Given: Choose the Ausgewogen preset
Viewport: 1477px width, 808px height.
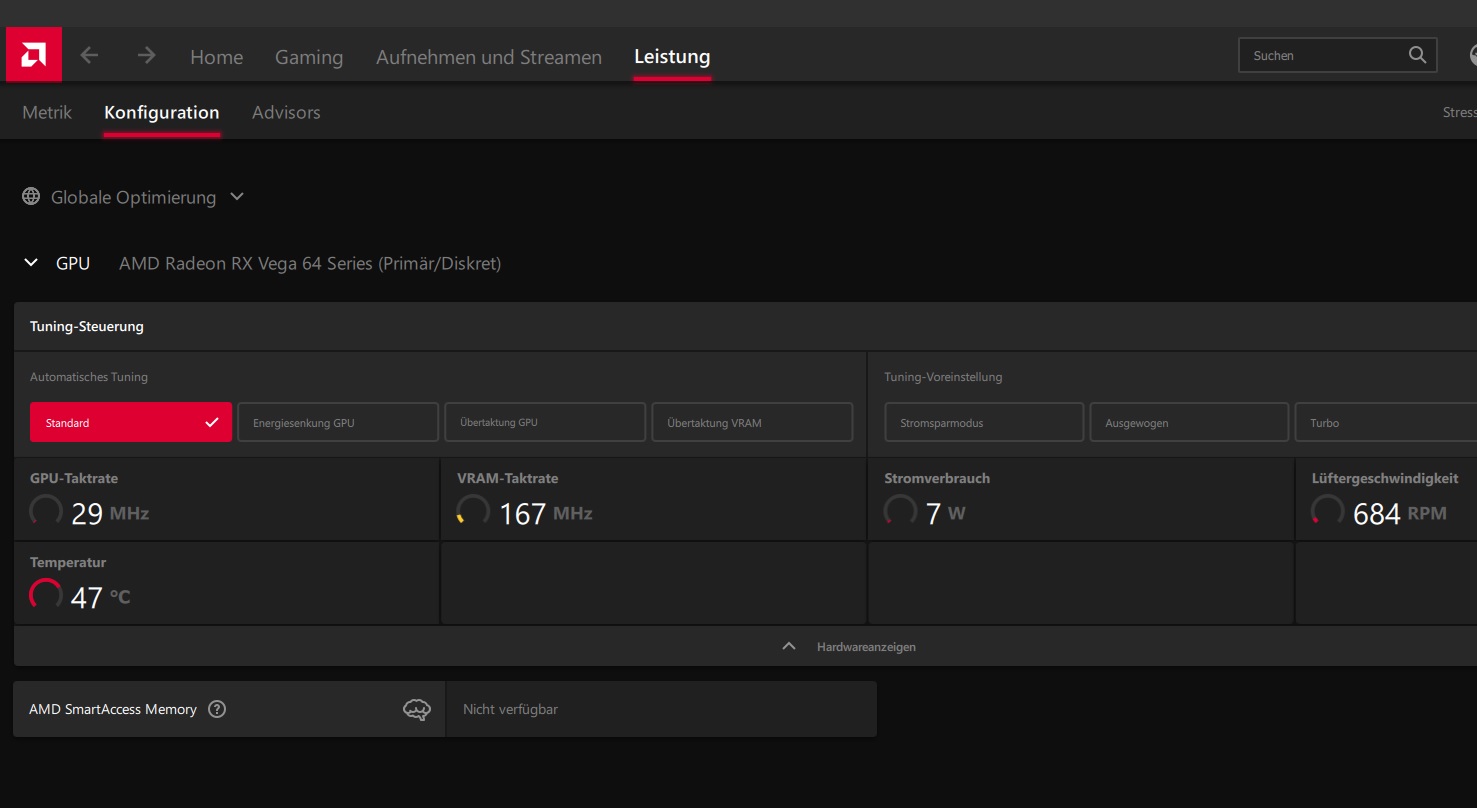Looking at the screenshot, I should 1189,422.
